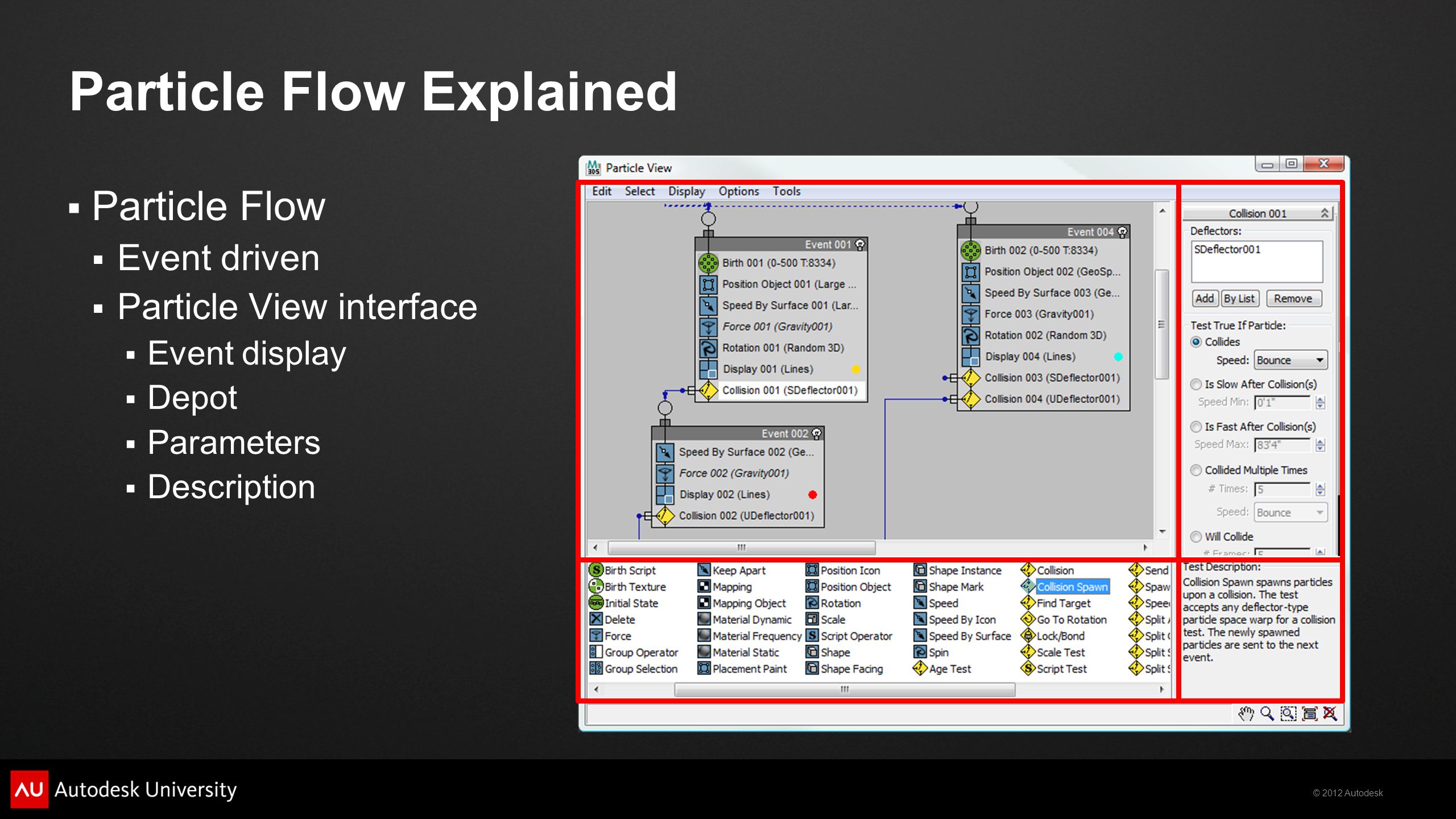Viewport: 1456px width, 819px height.
Task: Select Collided Multiple Times option
Action: (x=1196, y=470)
